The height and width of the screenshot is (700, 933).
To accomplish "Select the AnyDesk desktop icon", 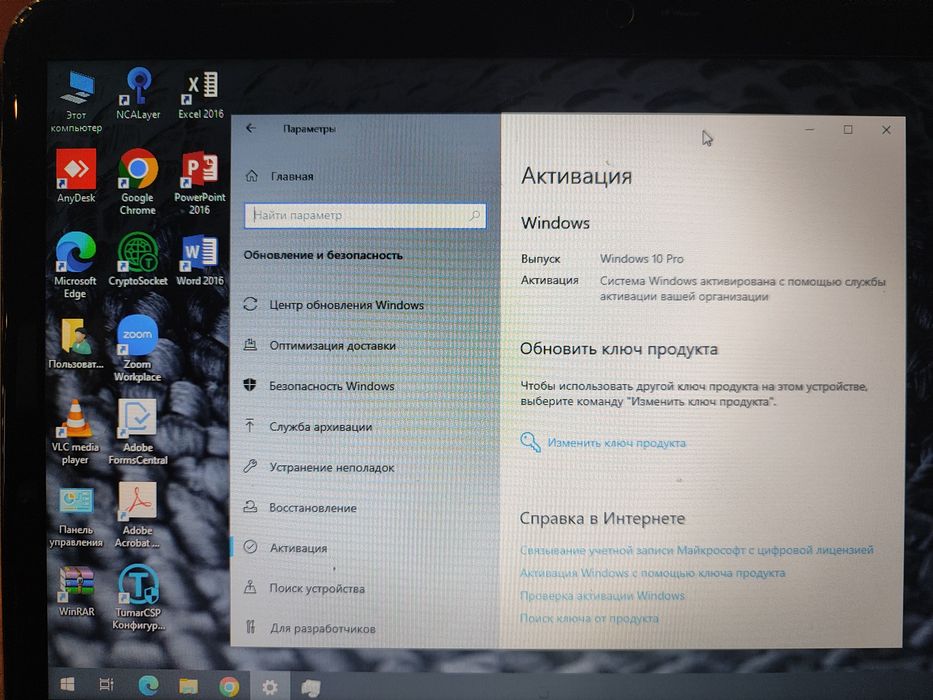I will pyautogui.click(x=76, y=176).
